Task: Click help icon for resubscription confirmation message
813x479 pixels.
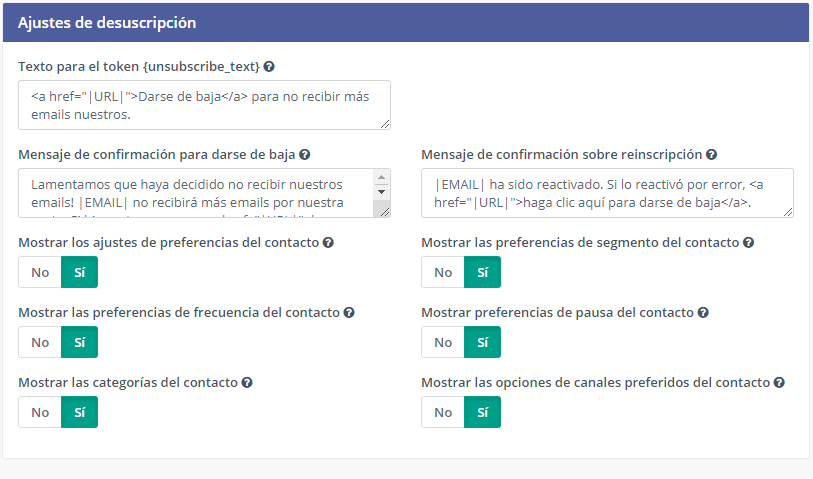Action: coord(711,155)
